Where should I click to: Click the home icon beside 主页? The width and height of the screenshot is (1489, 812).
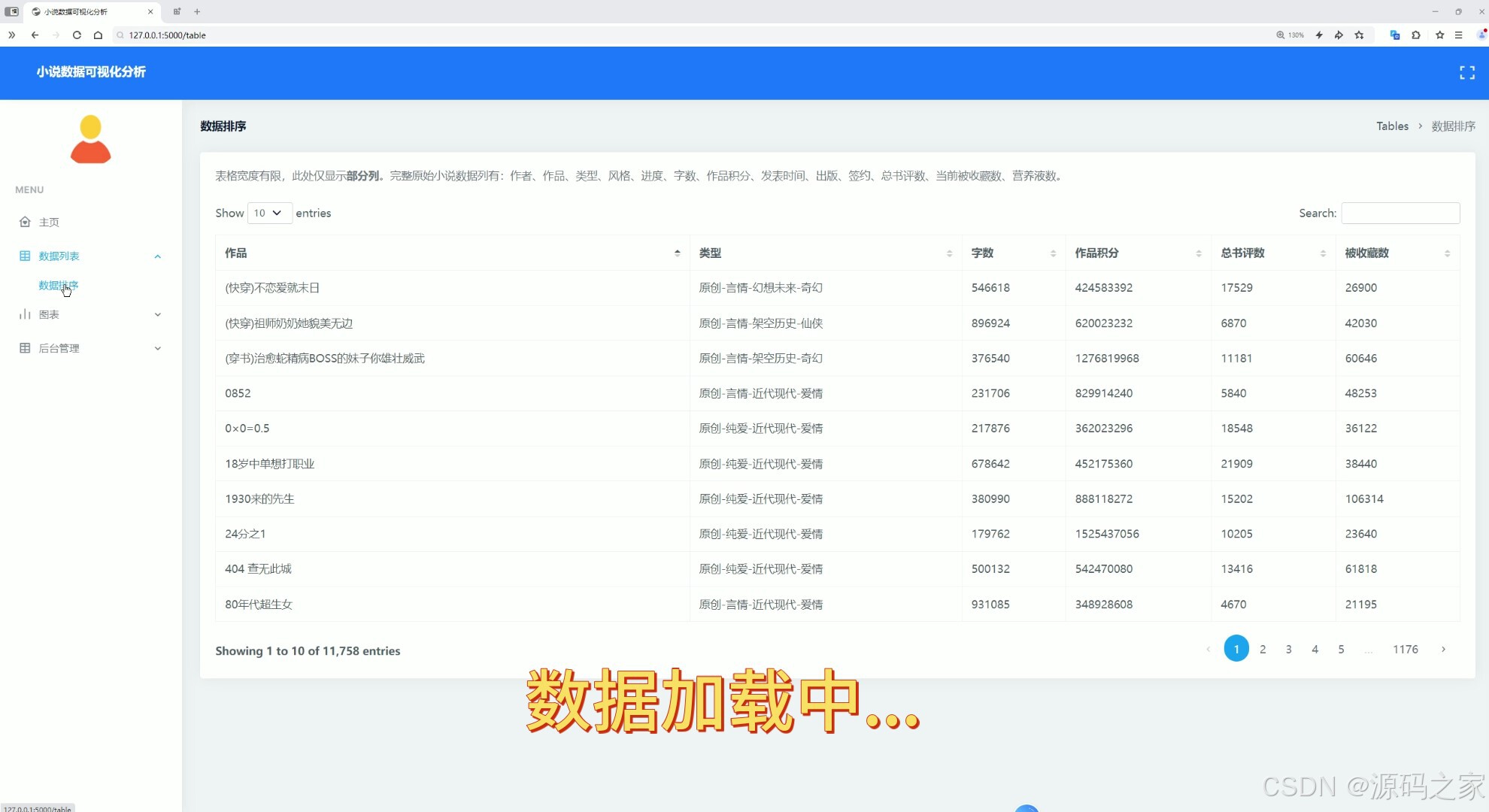25,222
